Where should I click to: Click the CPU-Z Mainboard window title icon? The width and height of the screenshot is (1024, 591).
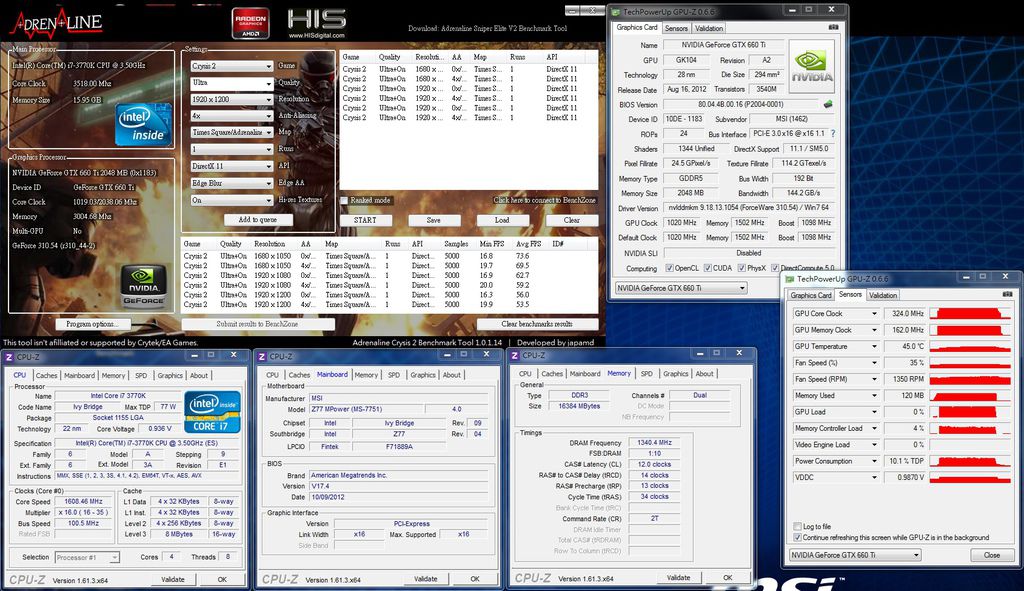(x=262, y=357)
